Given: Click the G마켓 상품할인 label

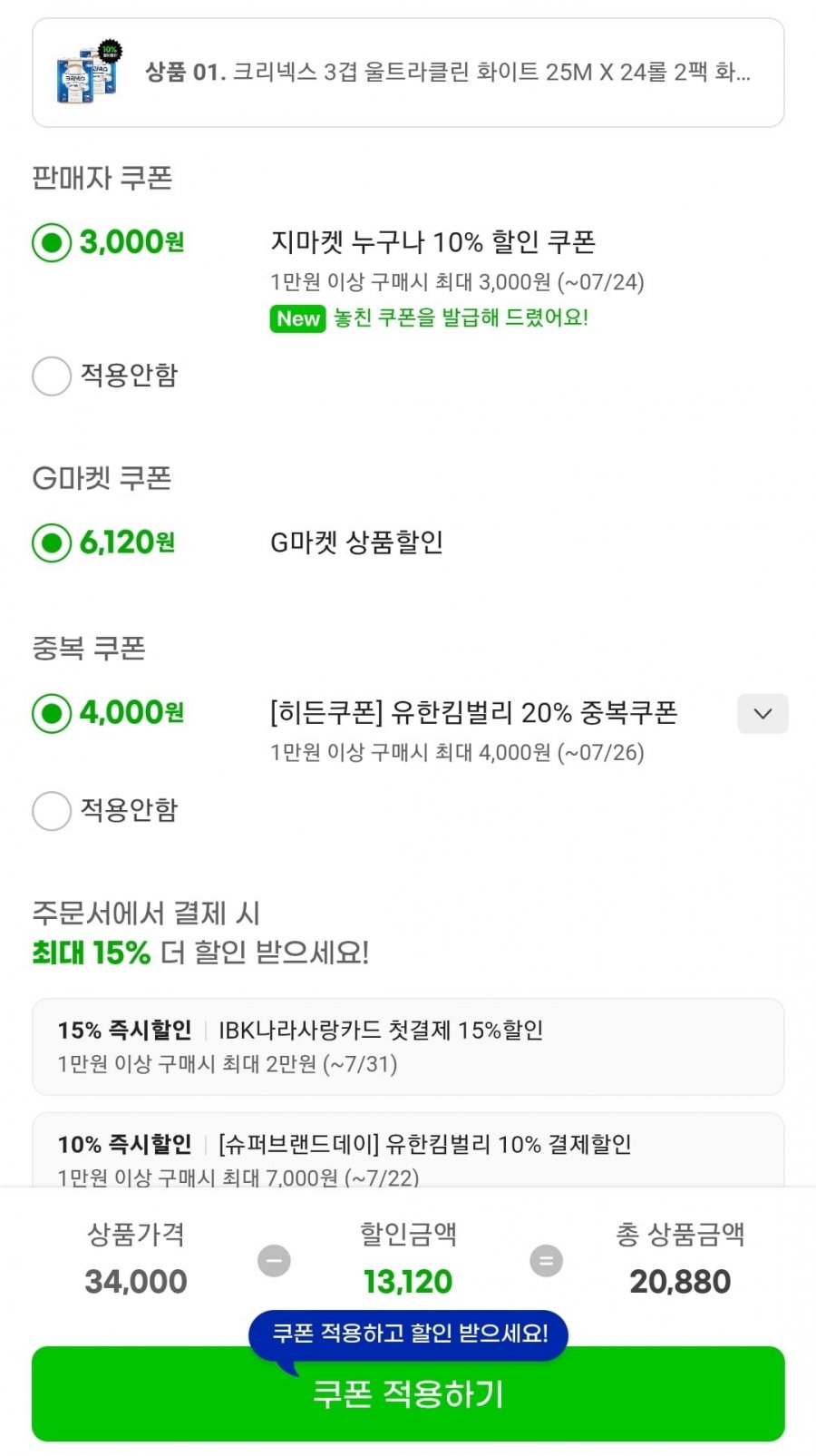Looking at the screenshot, I should [356, 542].
